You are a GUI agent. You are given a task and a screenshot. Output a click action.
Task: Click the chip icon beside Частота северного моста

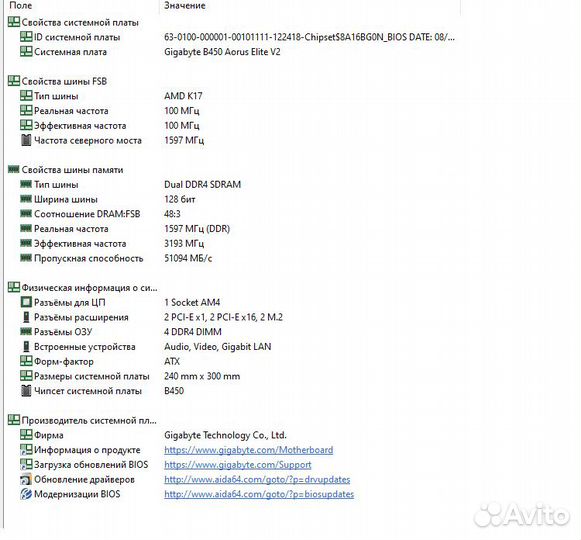point(26,140)
